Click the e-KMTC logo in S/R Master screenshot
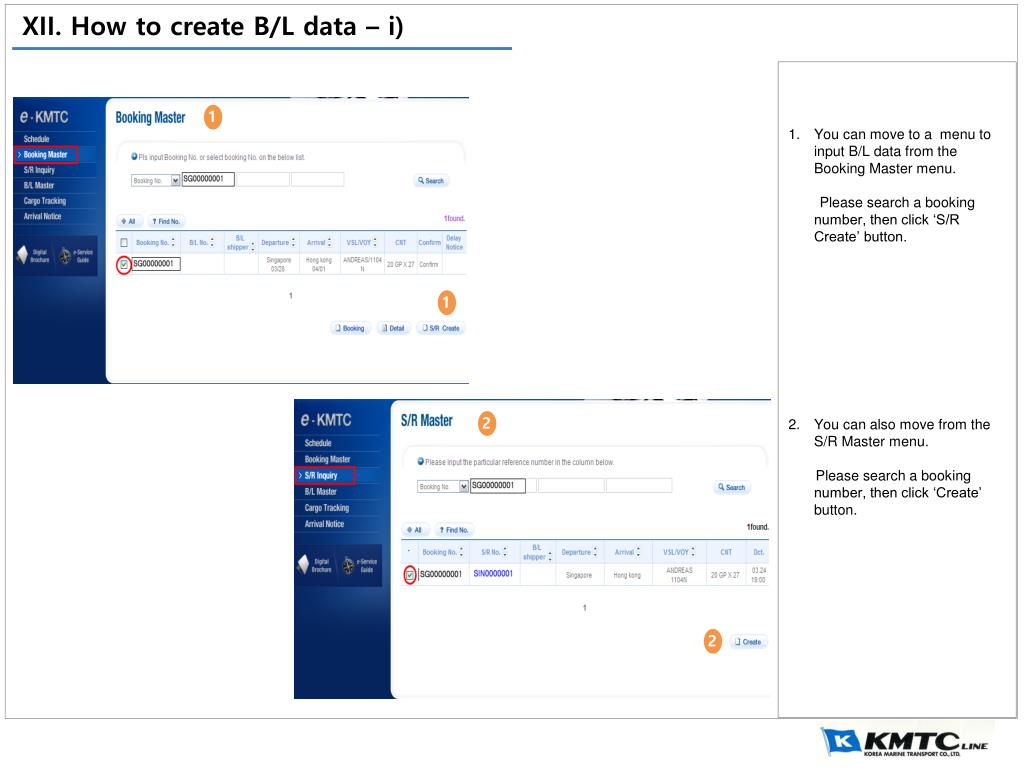The width and height of the screenshot is (1024, 768). (x=326, y=420)
